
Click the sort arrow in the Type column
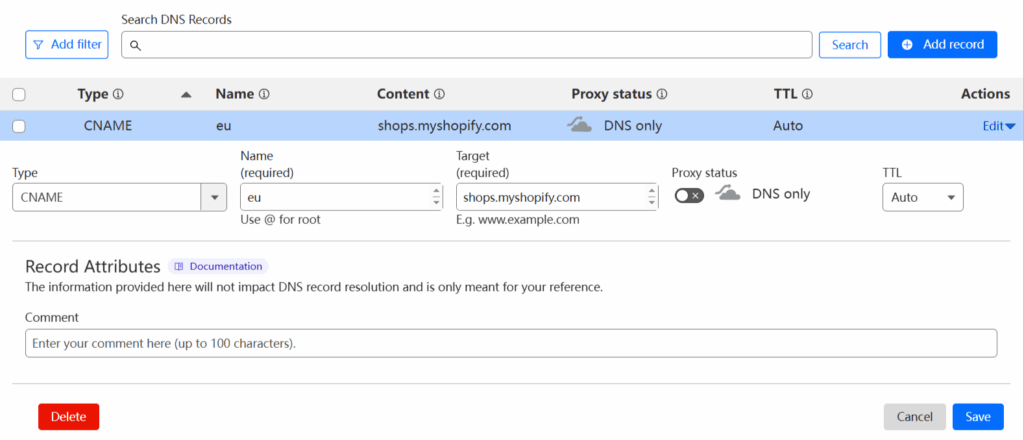click(185, 95)
